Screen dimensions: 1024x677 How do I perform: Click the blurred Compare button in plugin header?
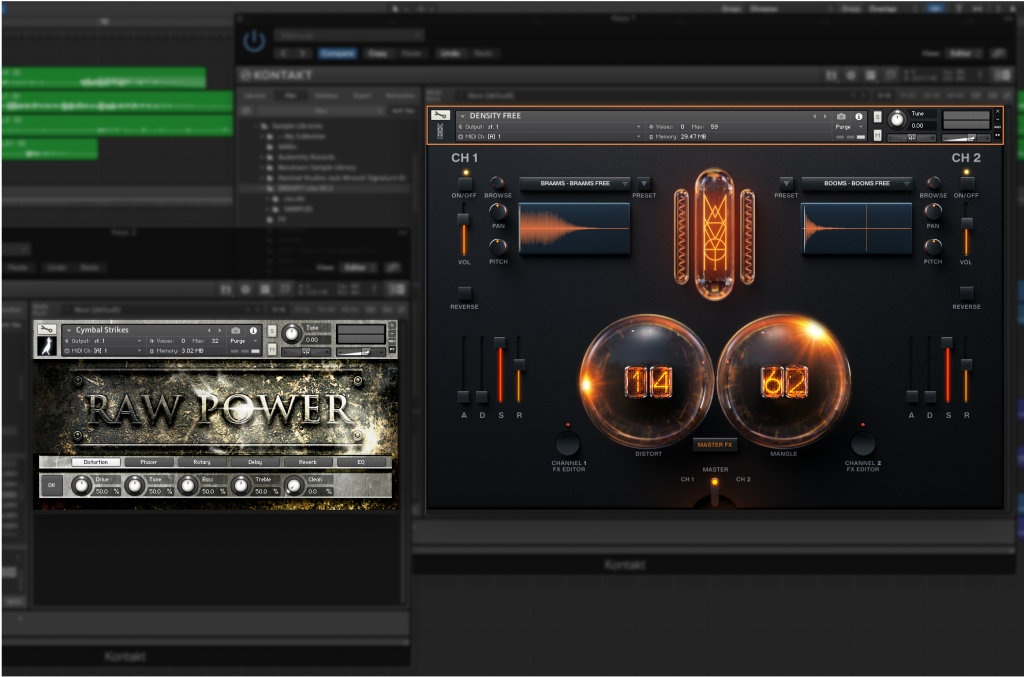[338, 54]
